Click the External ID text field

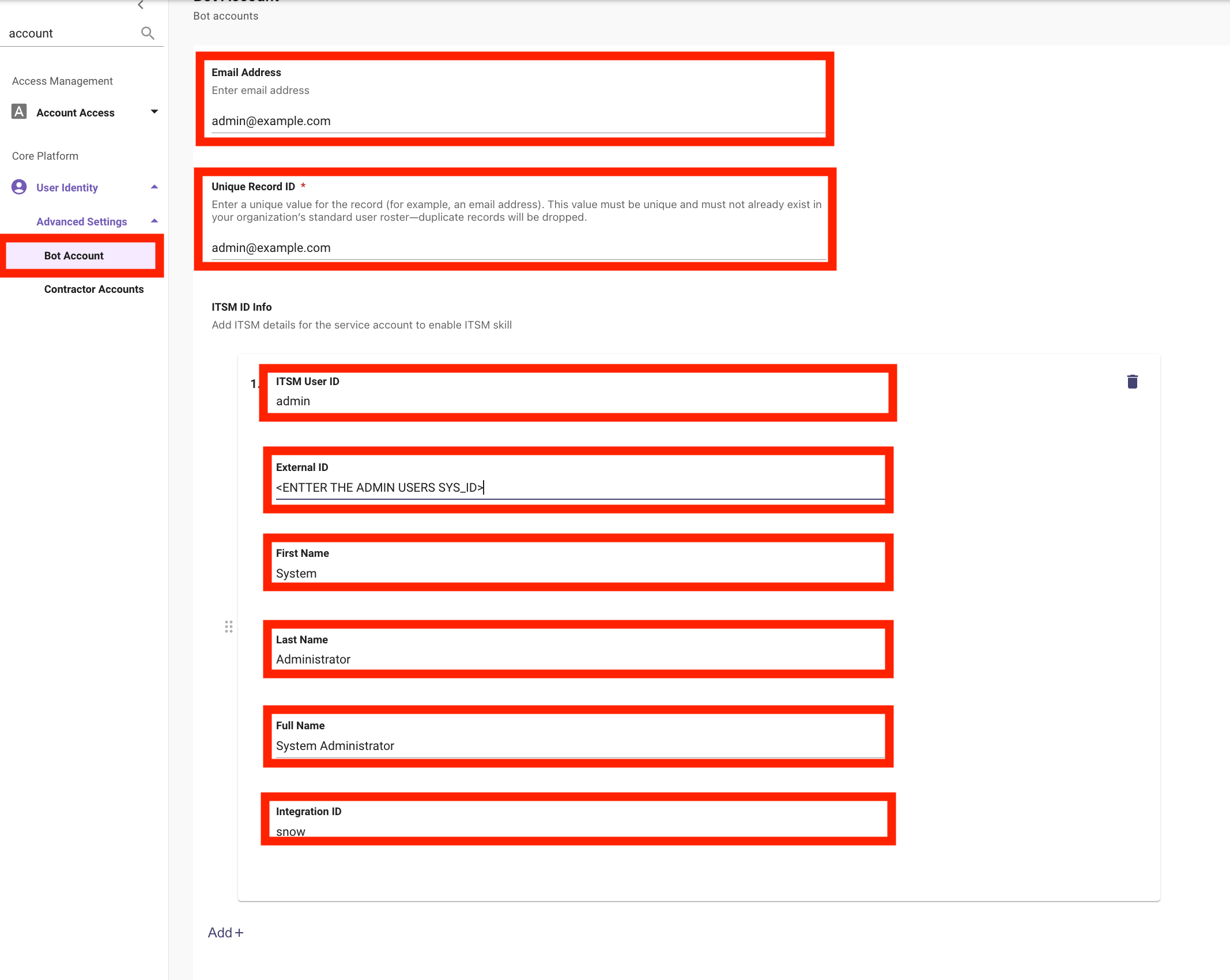579,488
